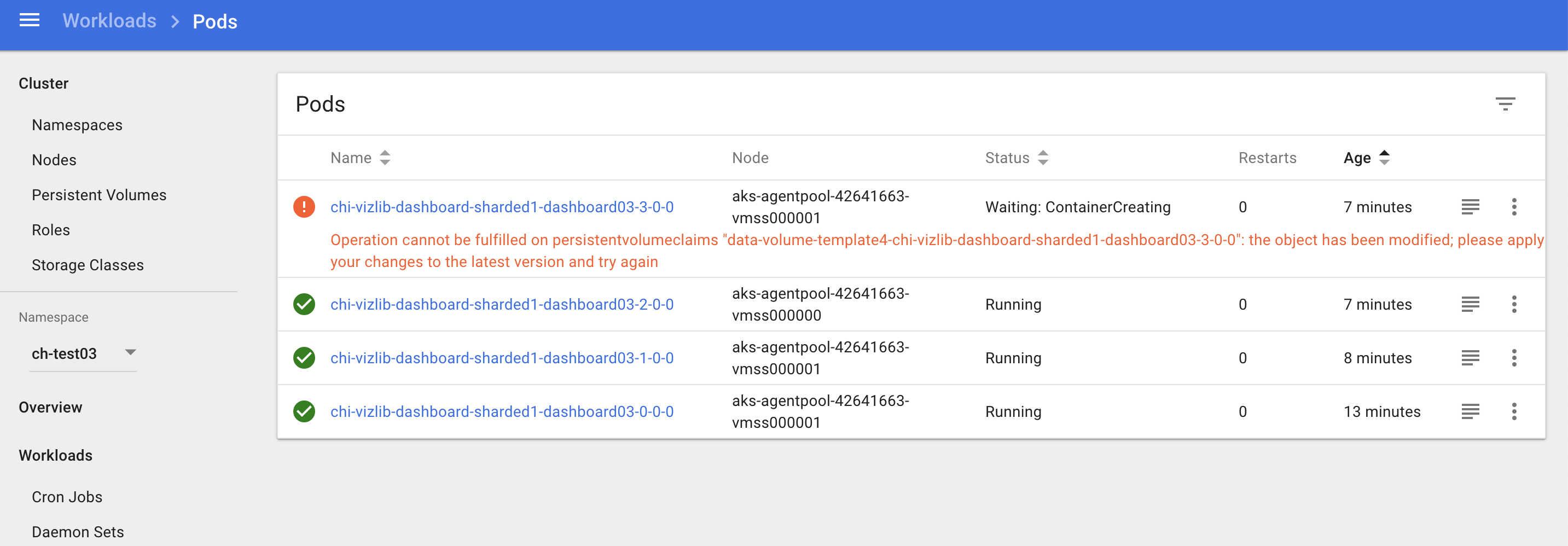The image size is (1568, 546).
Task: Click the red error icon on dashboard03-3-0-0
Action: pyautogui.click(x=304, y=207)
